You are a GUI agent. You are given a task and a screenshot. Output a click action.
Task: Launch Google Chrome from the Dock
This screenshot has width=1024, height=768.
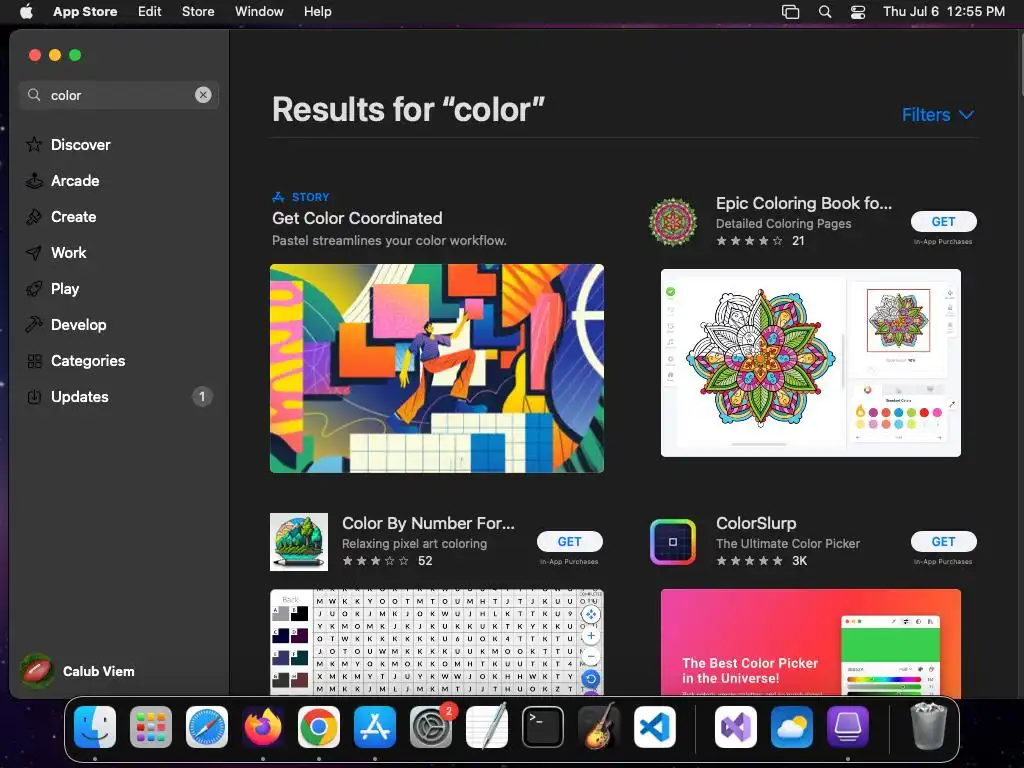319,727
